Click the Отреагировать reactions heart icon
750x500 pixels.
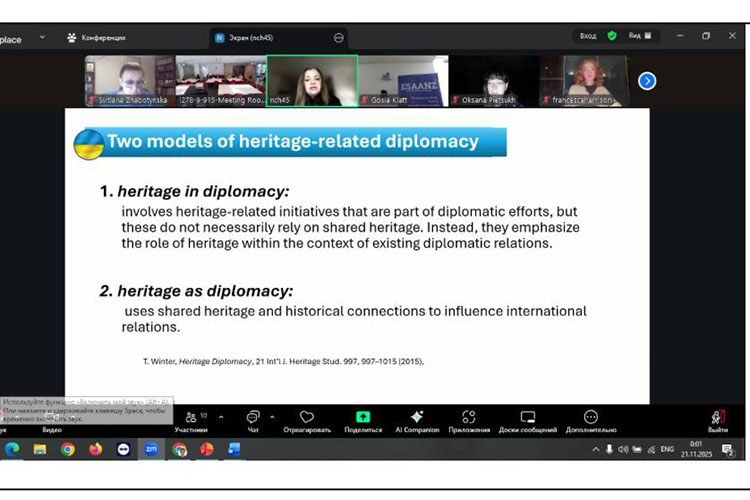coord(307,418)
